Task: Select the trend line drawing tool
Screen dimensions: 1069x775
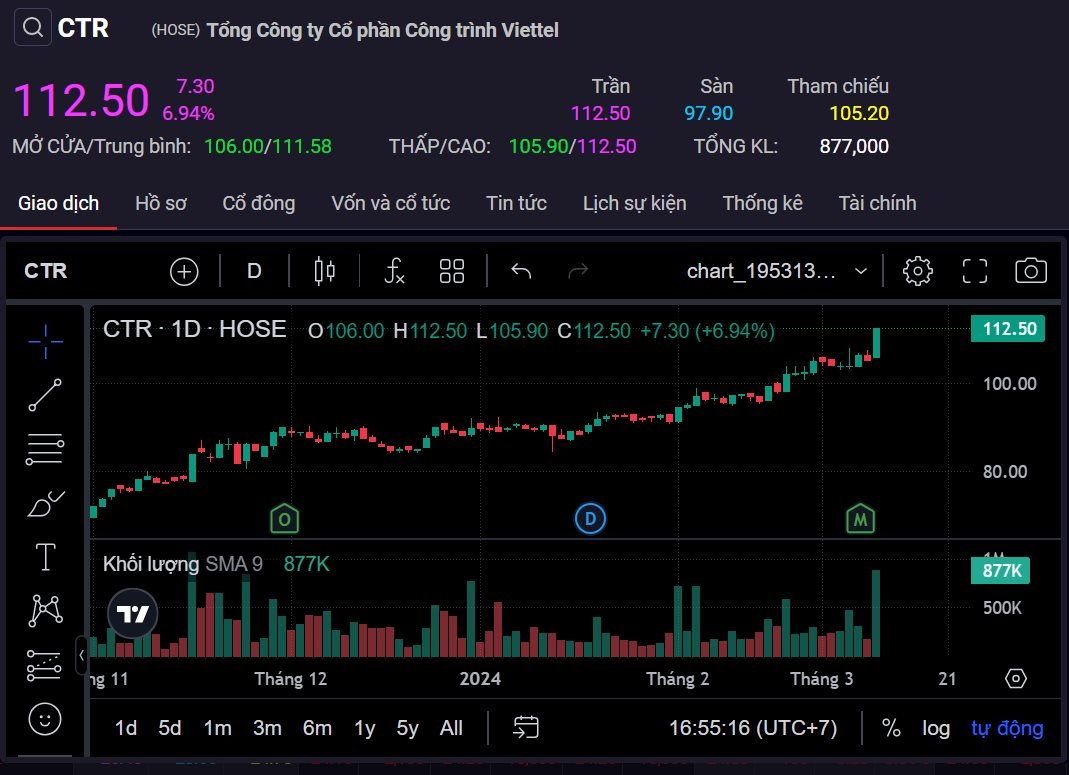Action: click(46, 395)
